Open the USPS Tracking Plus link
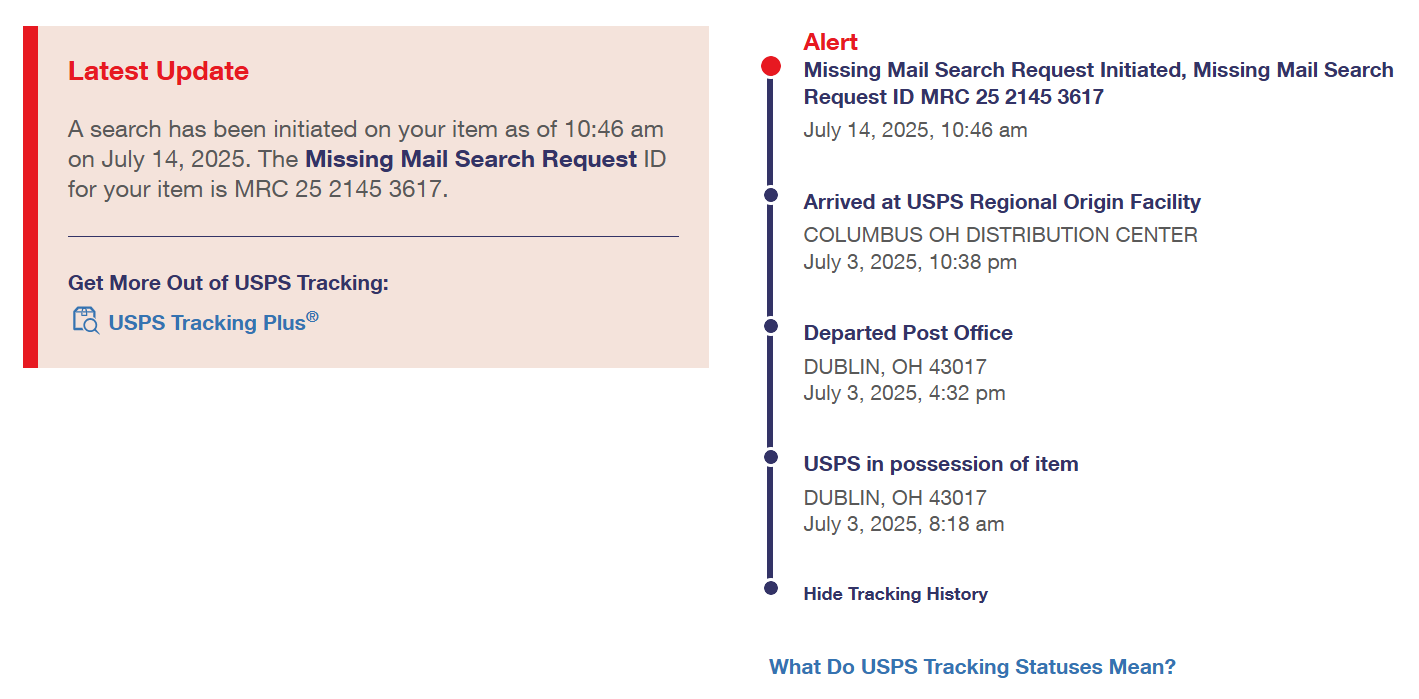The height and width of the screenshot is (699, 1419). [x=213, y=322]
